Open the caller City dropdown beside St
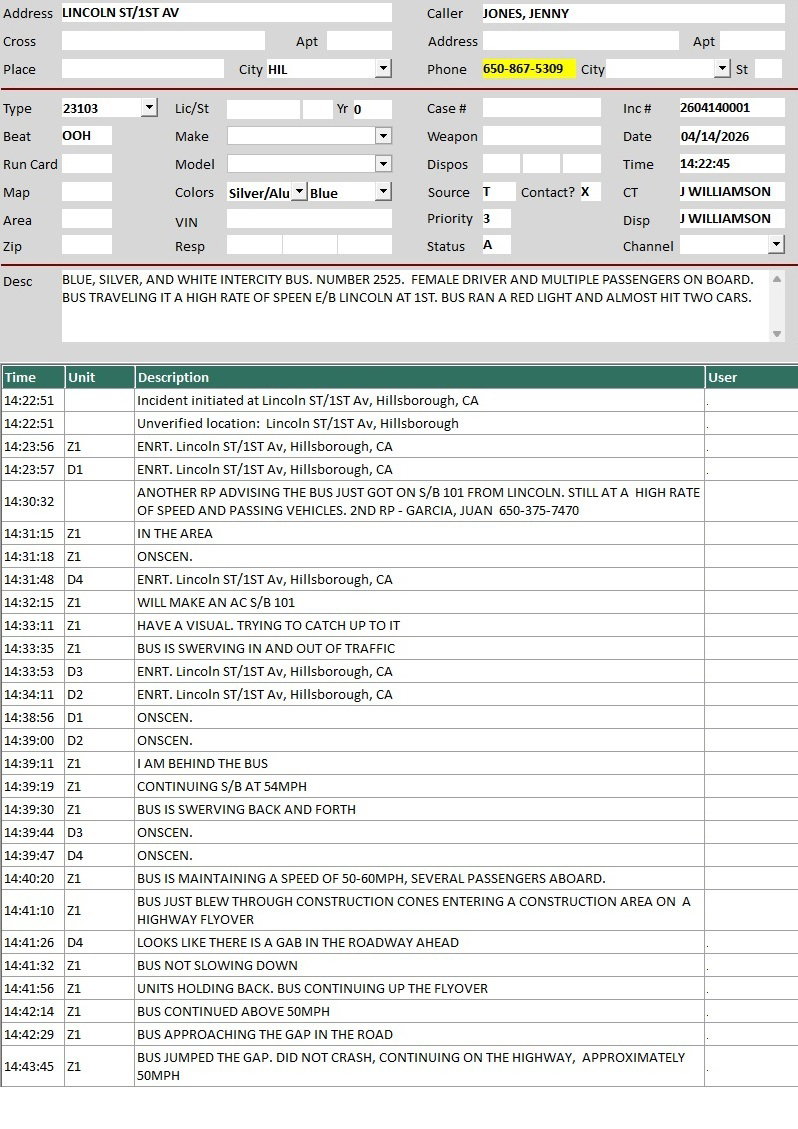The image size is (798, 1129). pos(723,69)
